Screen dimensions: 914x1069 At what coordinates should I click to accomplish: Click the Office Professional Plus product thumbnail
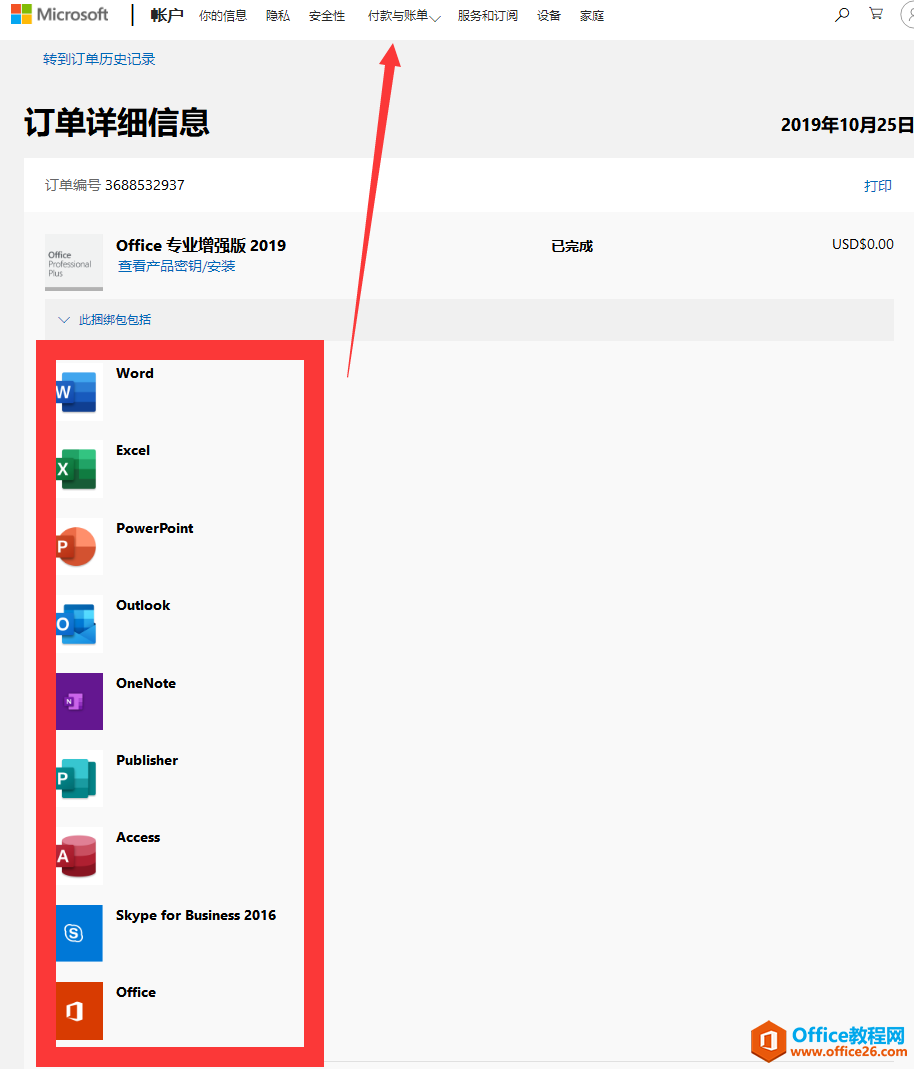[74, 262]
